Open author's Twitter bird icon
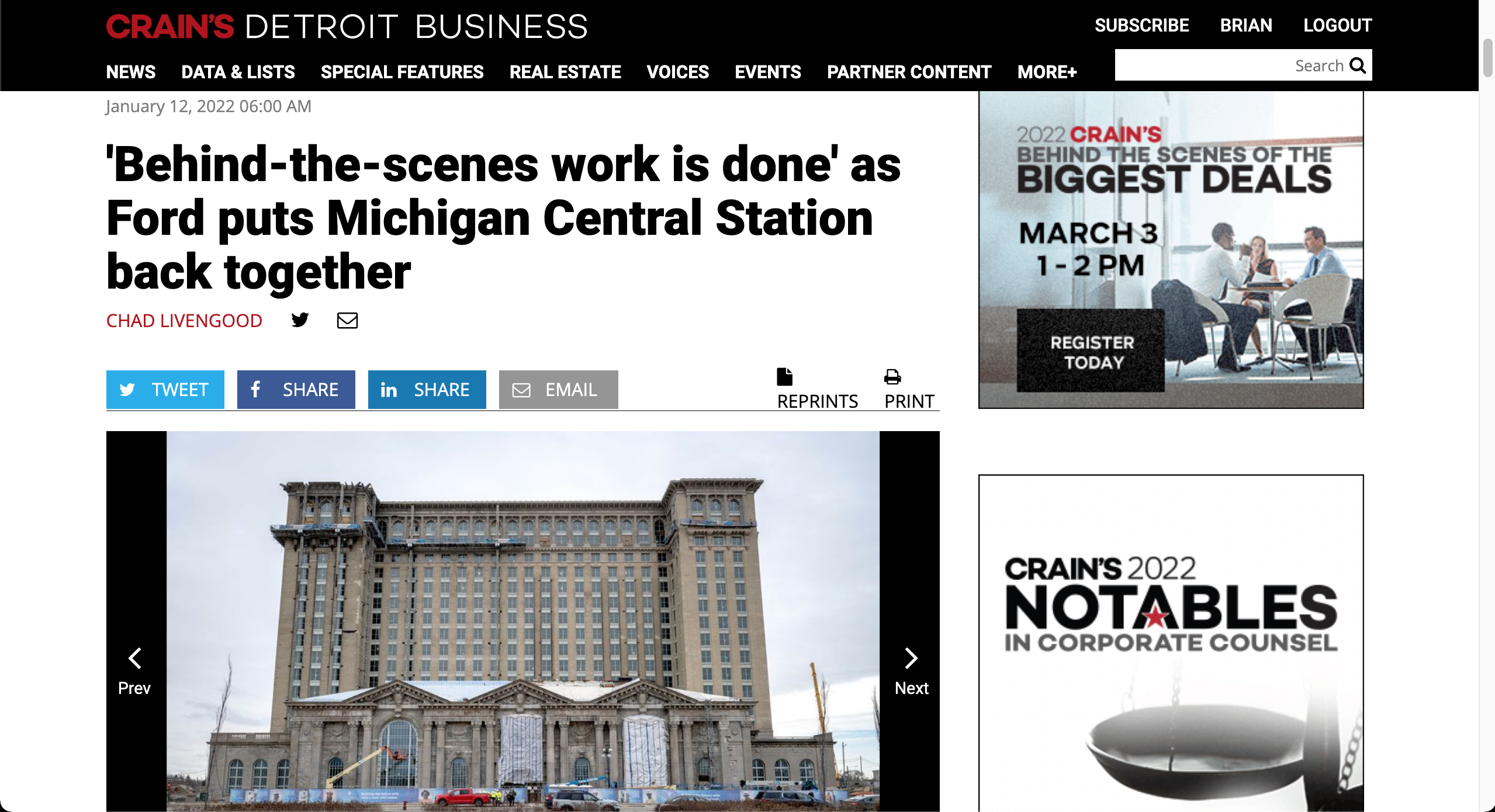Screen dimensions: 1495x812 [x=300, y=320]
